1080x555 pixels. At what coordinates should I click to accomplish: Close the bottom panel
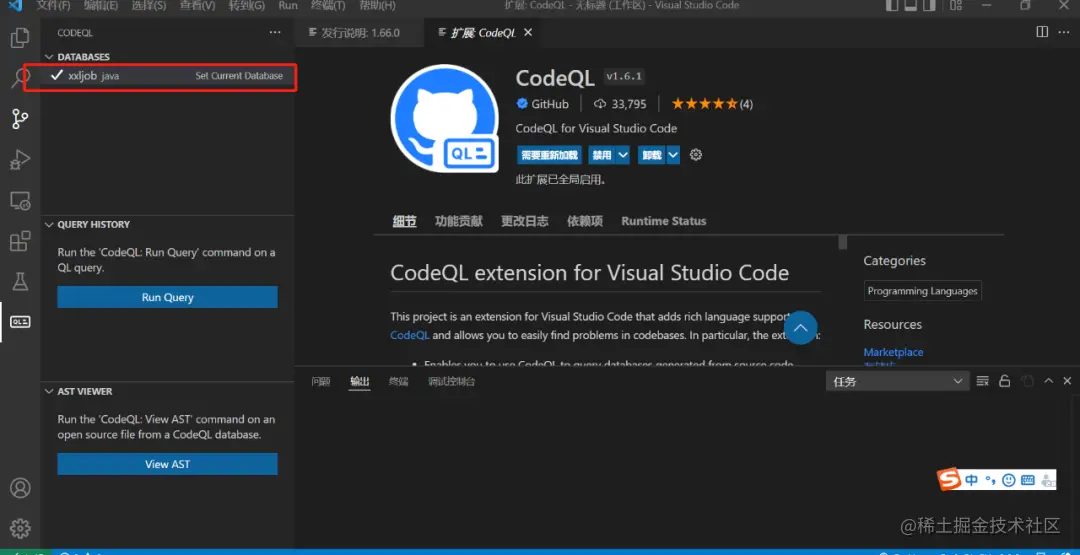click(1067, 381)
